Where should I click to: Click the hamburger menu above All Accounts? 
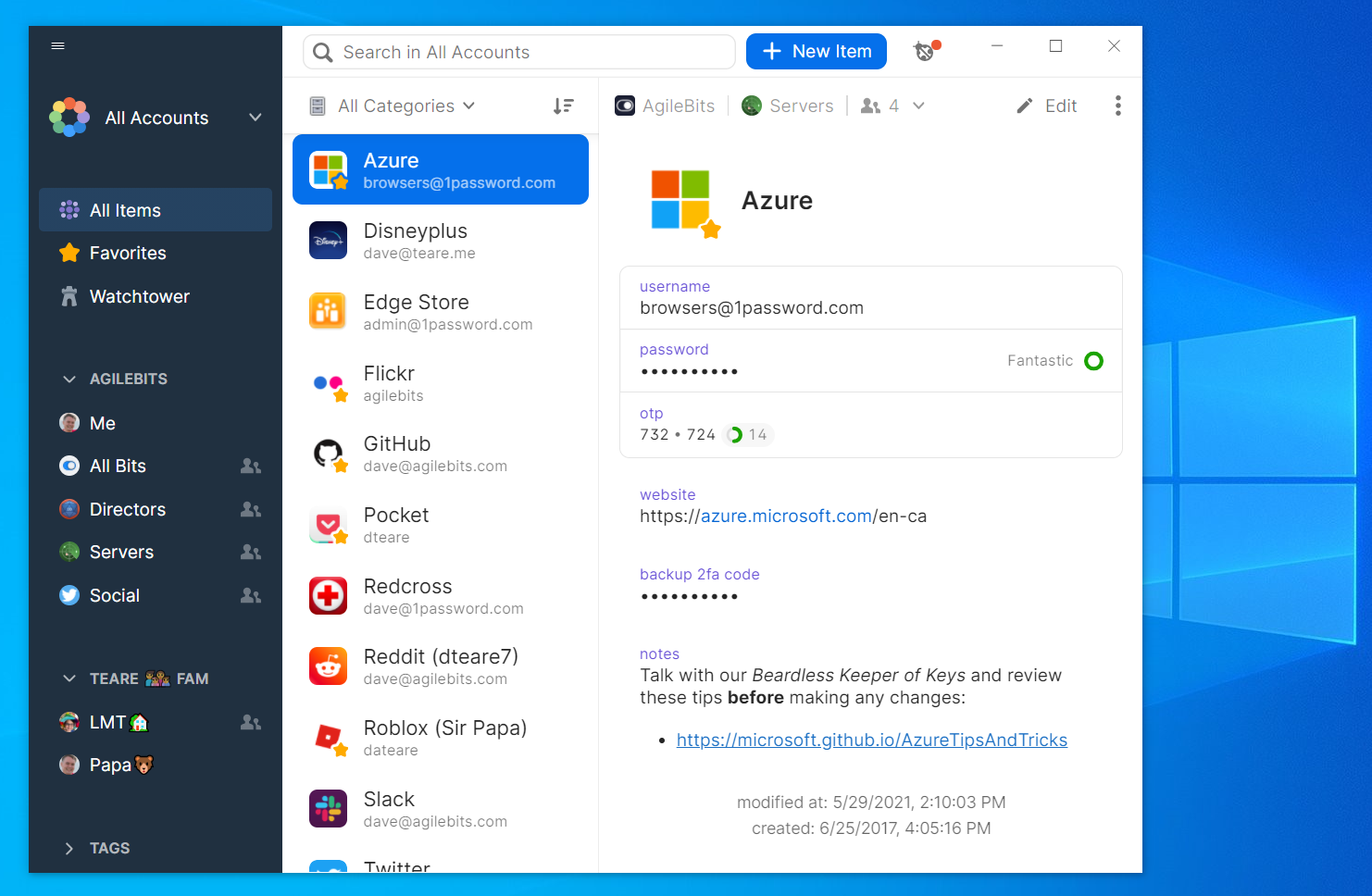click(x=57, y=44)
